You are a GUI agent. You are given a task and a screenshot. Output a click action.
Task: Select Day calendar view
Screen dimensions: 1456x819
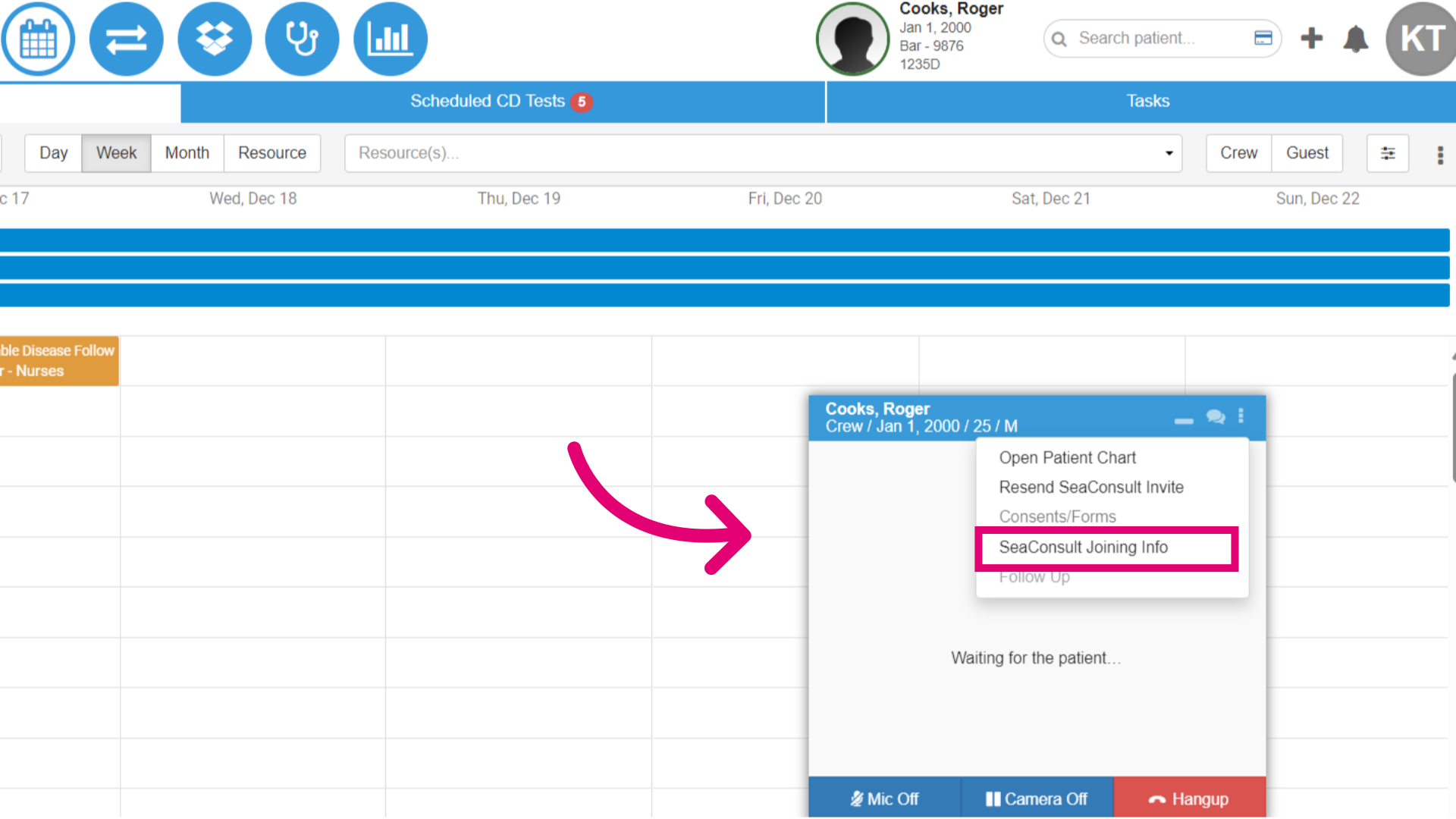pyautogui.click(x=53, y=153)
